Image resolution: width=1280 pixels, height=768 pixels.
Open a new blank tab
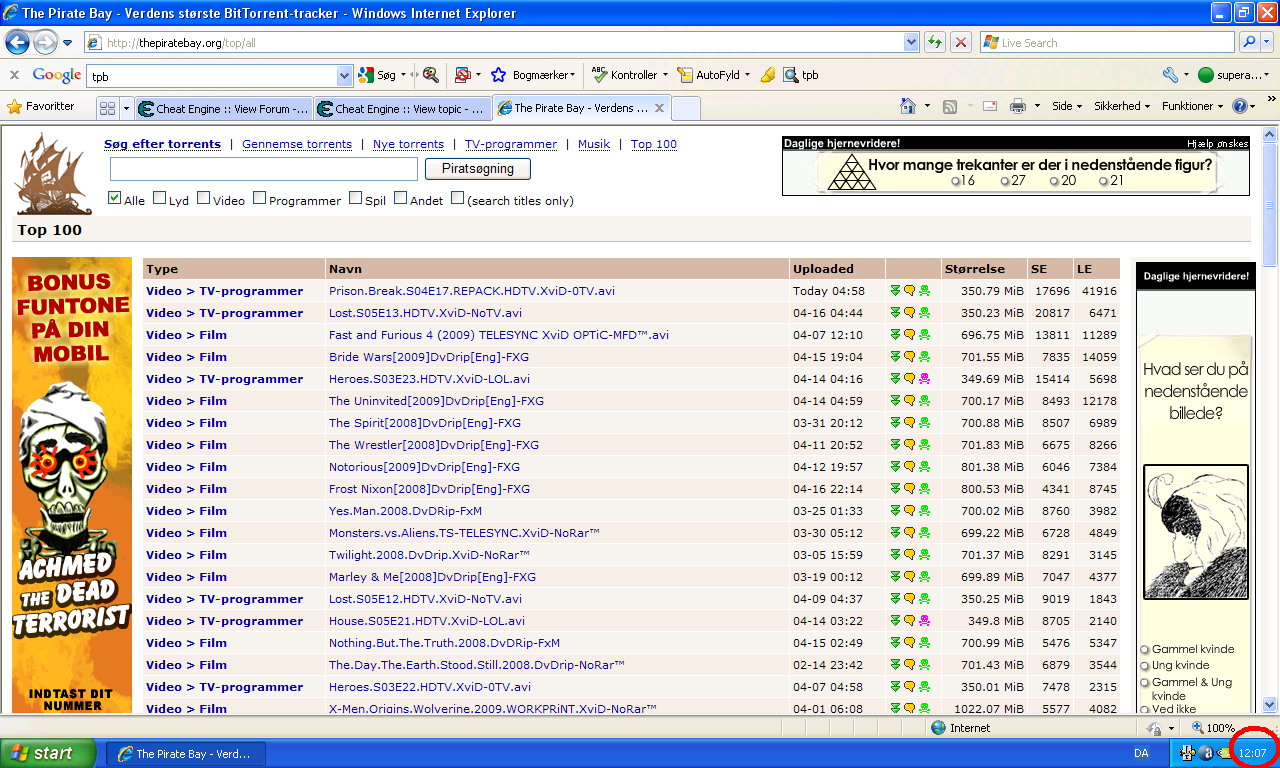click(685, 108)
